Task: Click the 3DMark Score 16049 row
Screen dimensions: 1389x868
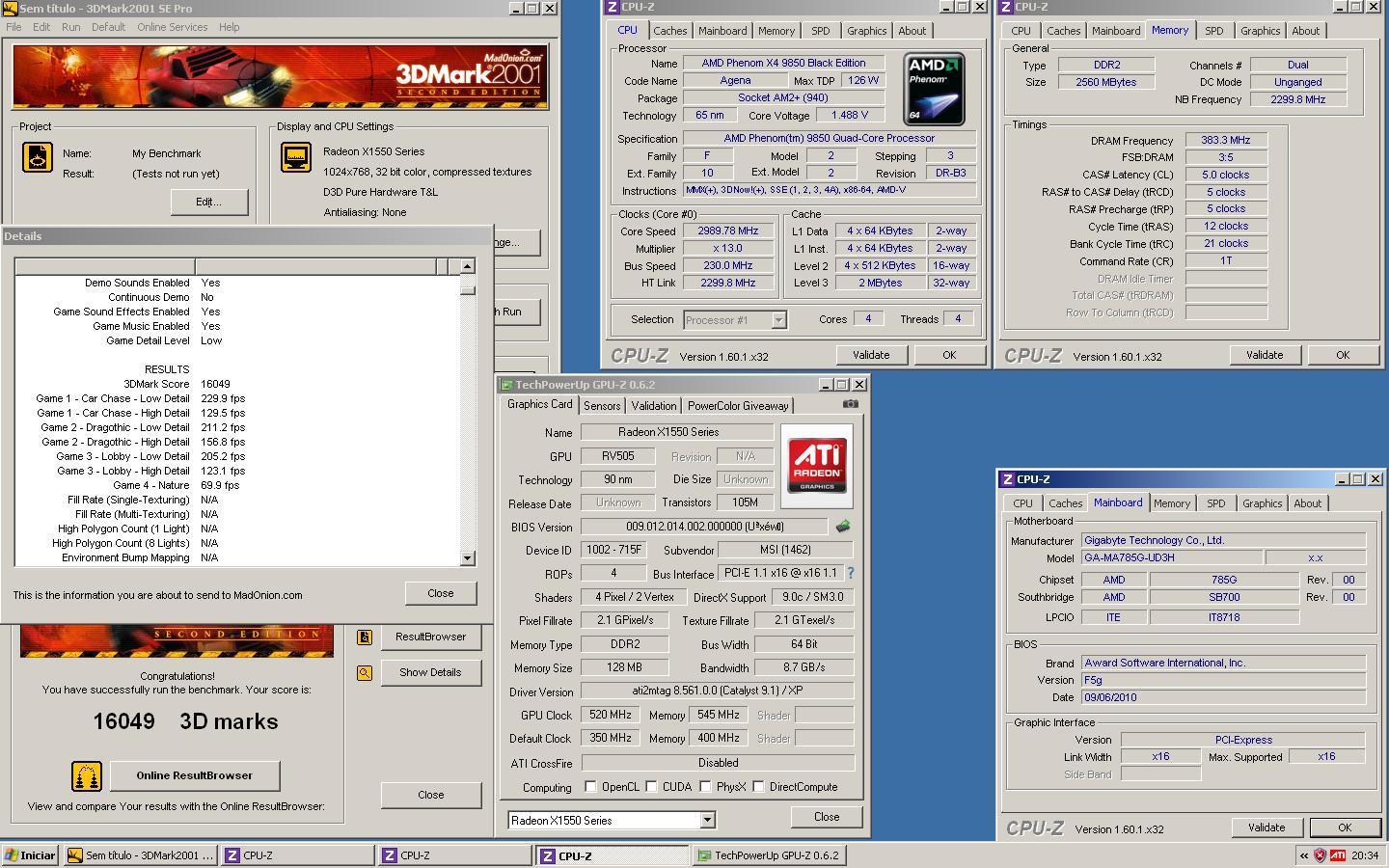Action: pos(237,384)
